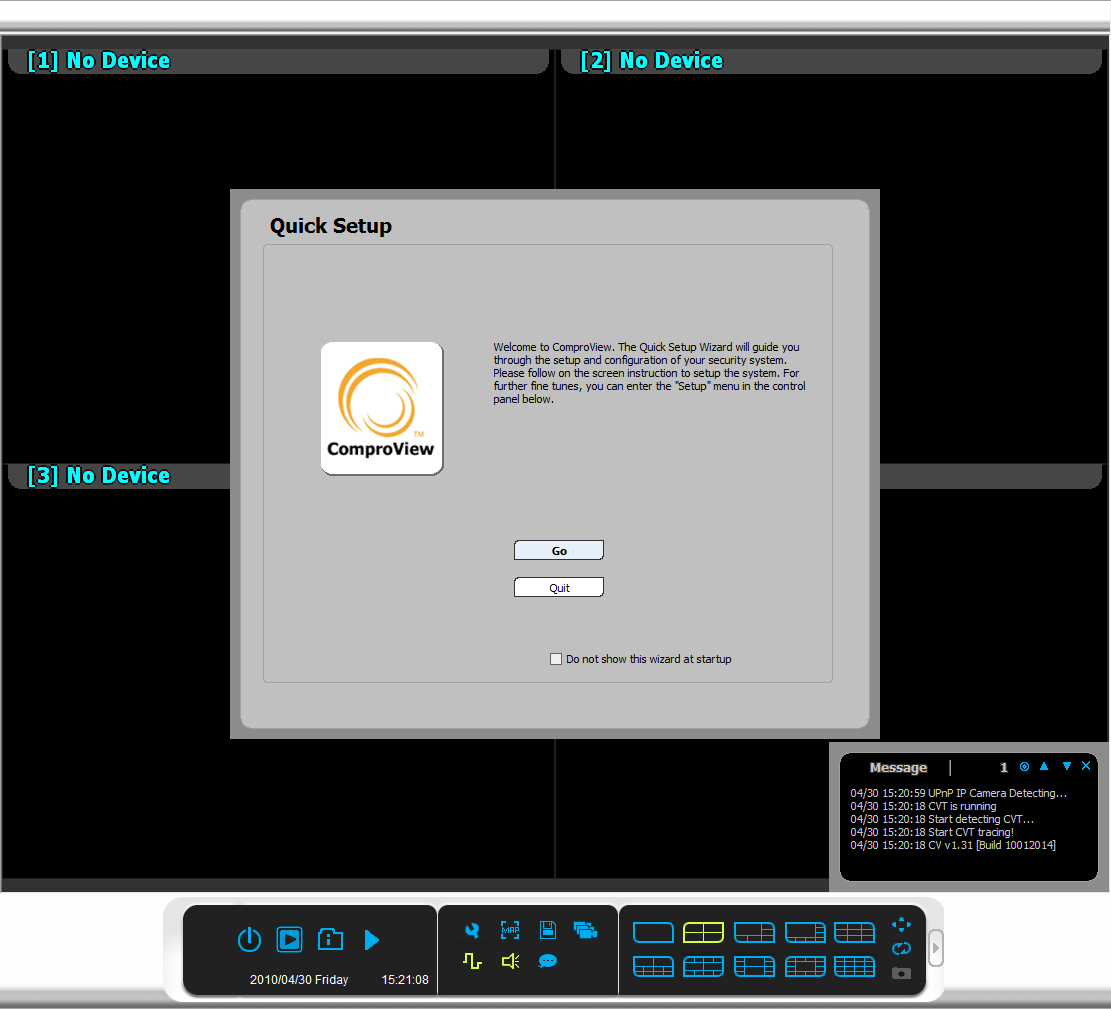Click the date 2010/04/30 Friday
The image size is (1111, 1010).
tap(299, 980)
